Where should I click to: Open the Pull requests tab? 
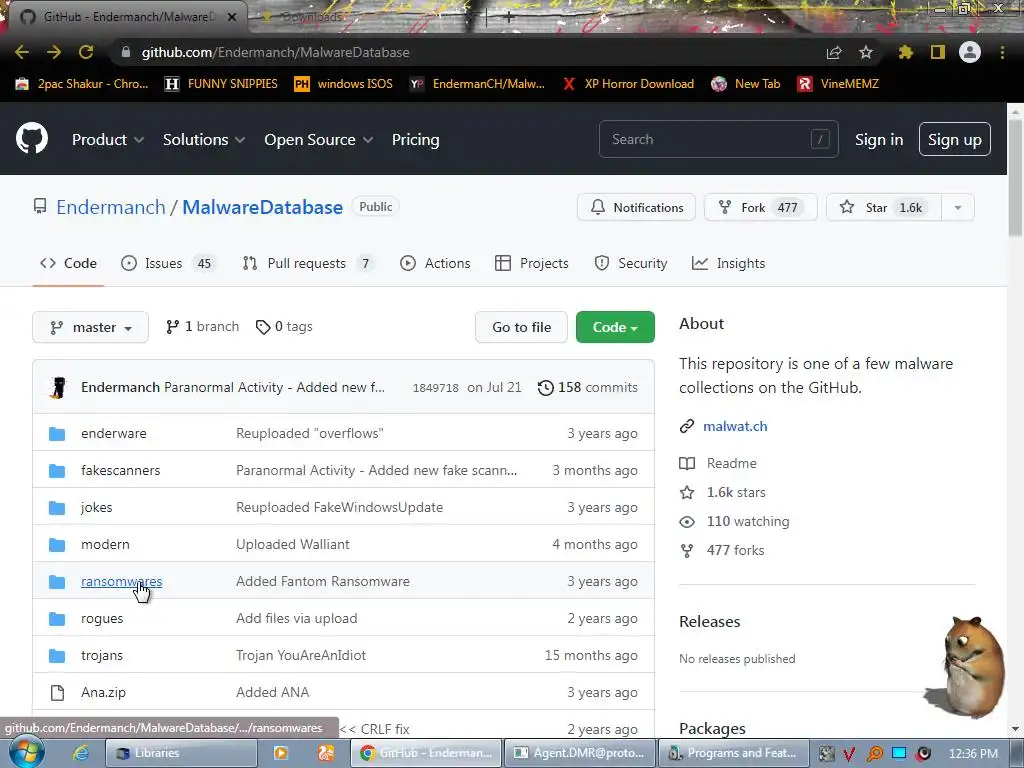point(308,263)
